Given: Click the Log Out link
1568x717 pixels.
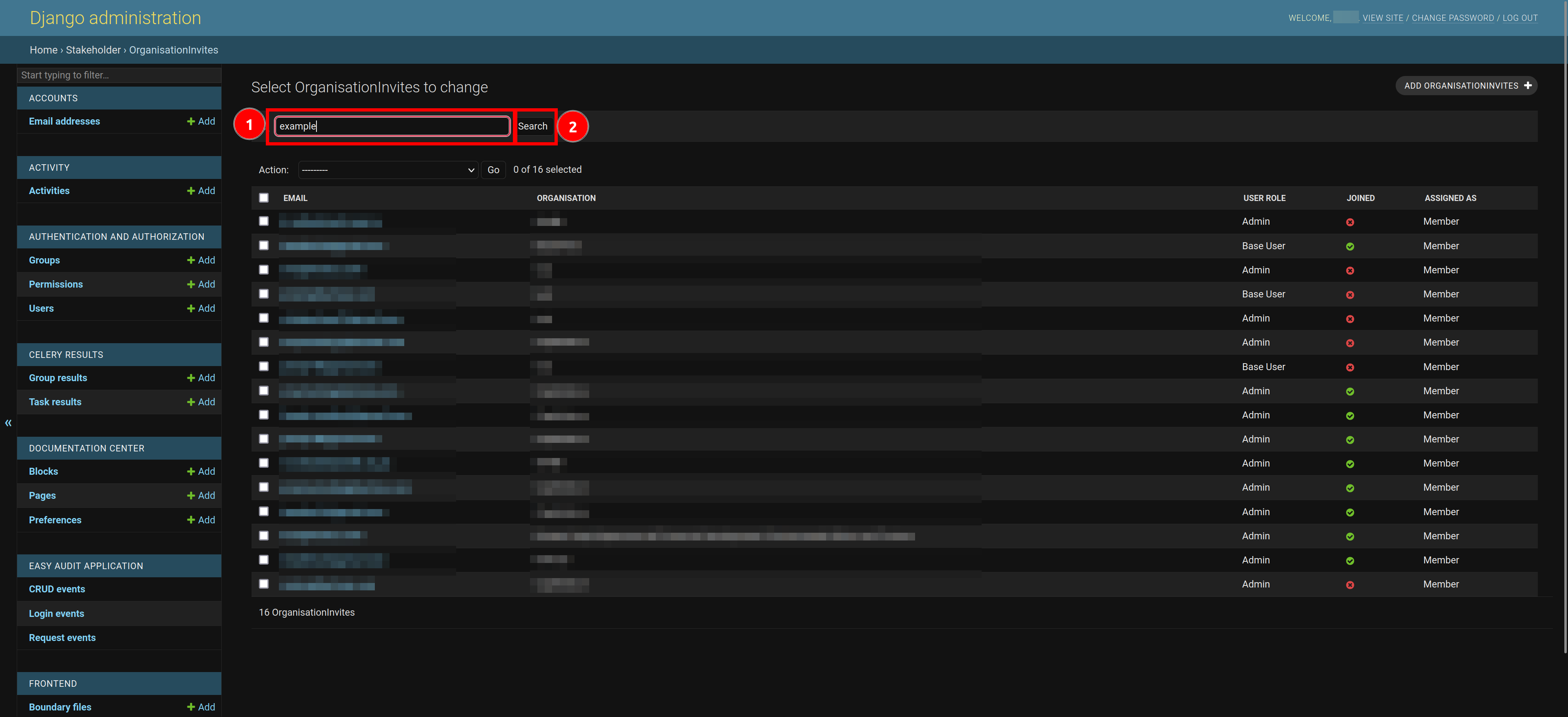Looking at the screenshot, I should tap(1520, 18).
